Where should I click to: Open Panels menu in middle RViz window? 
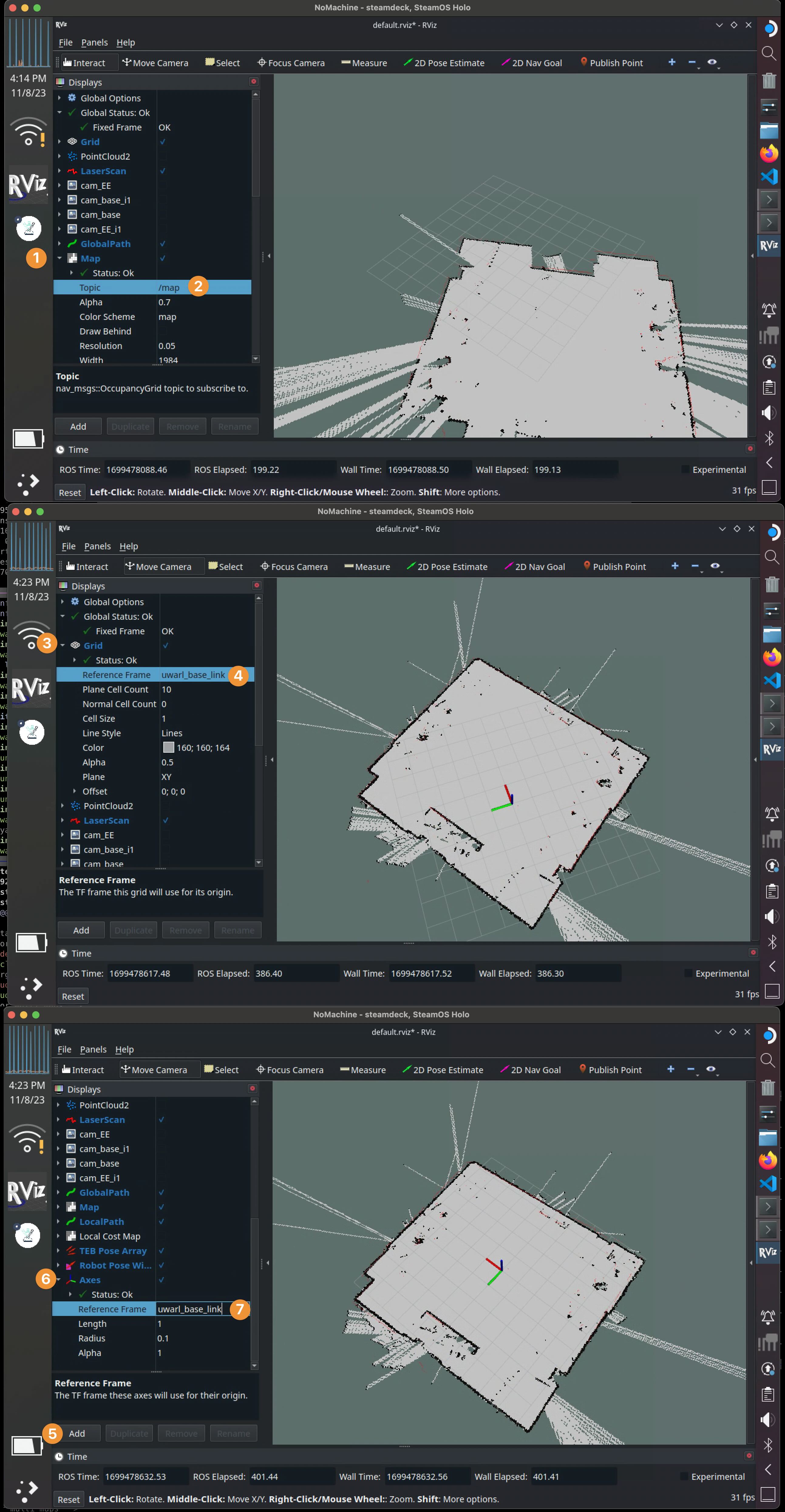(97, 547)
